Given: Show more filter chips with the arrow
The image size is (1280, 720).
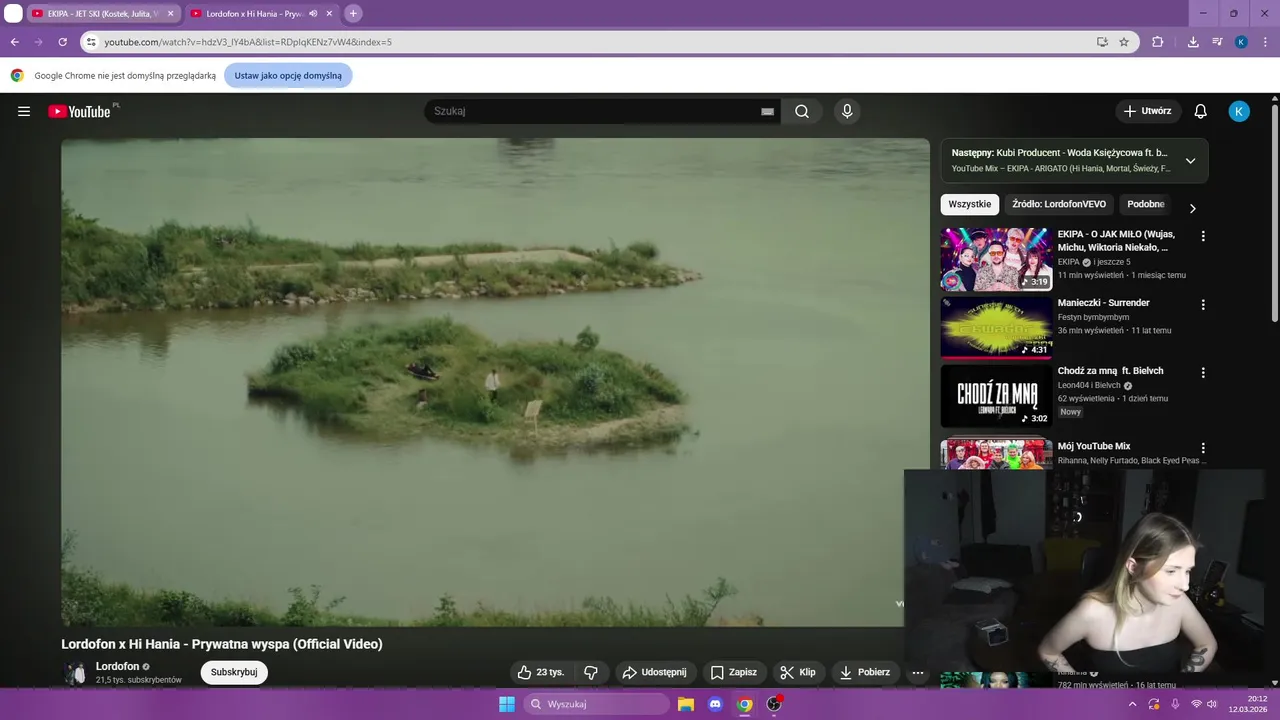Looking at the screenshot, I should (1192, 208).
